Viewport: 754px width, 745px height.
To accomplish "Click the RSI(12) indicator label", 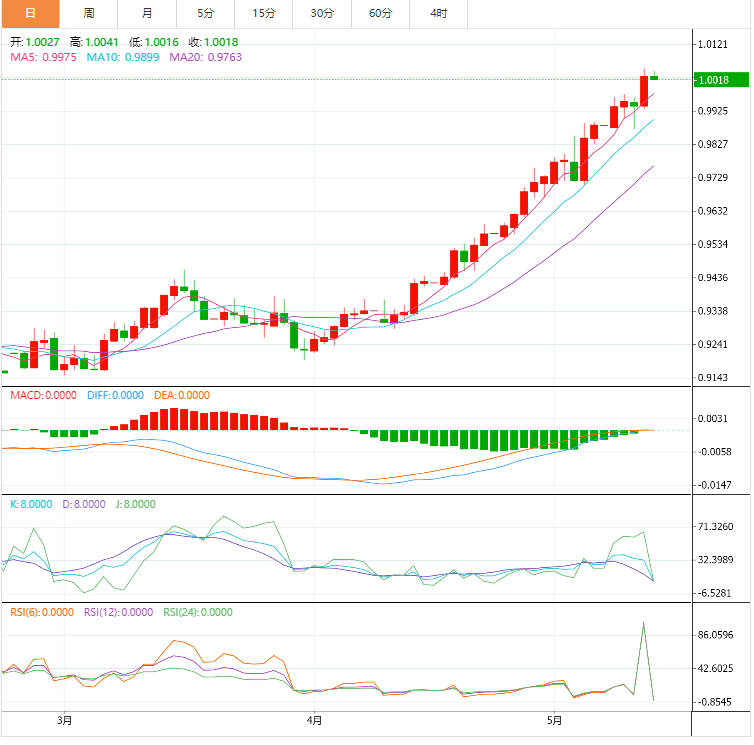I will [x=118, y=613].
